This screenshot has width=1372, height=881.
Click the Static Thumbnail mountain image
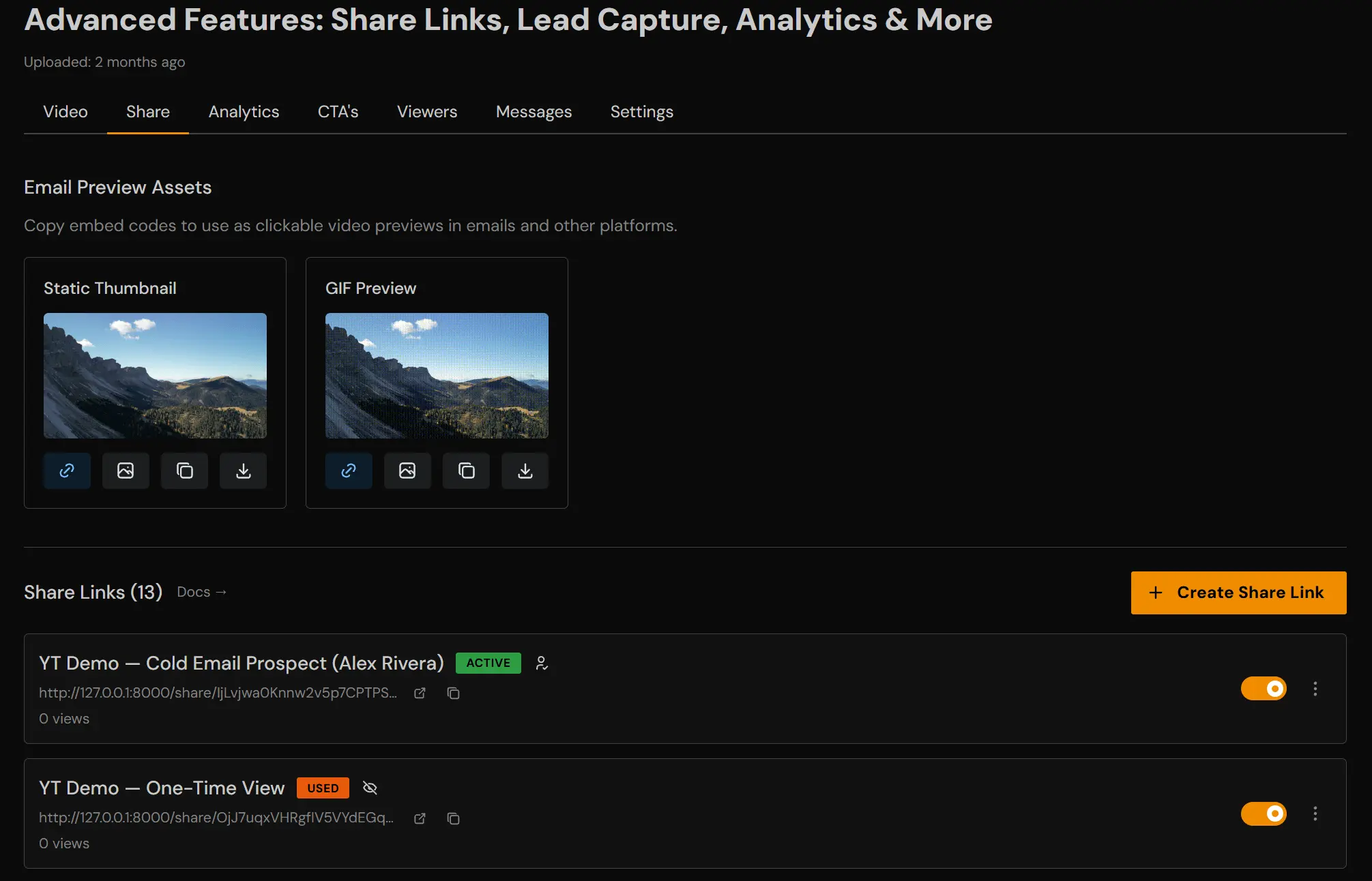155,376
